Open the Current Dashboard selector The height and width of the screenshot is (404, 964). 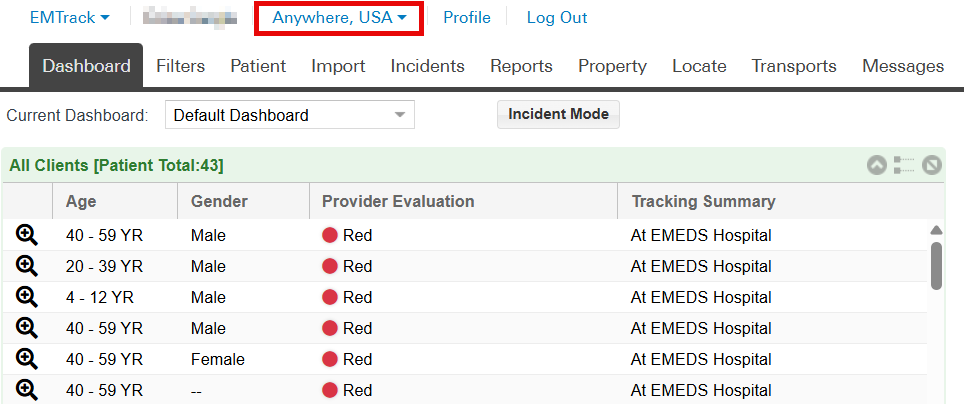[290, 115]
